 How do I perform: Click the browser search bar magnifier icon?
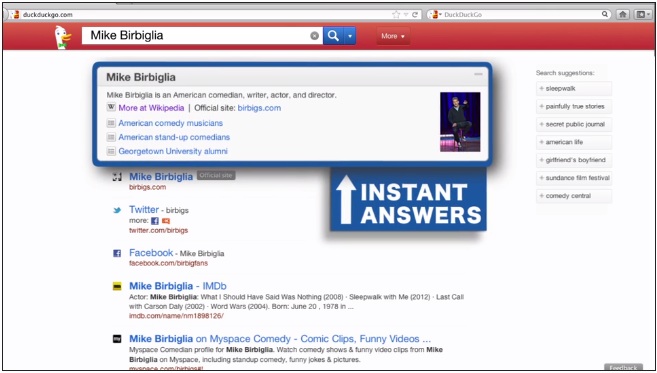605,14
